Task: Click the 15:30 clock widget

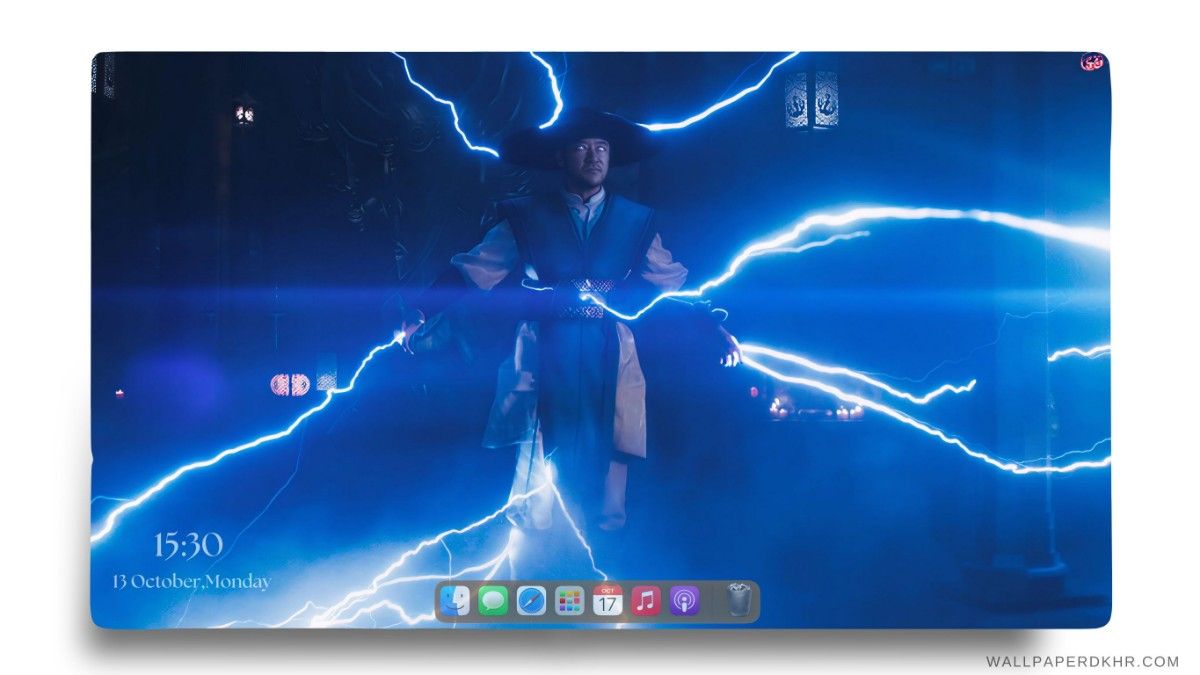Action: pos(188,545)
